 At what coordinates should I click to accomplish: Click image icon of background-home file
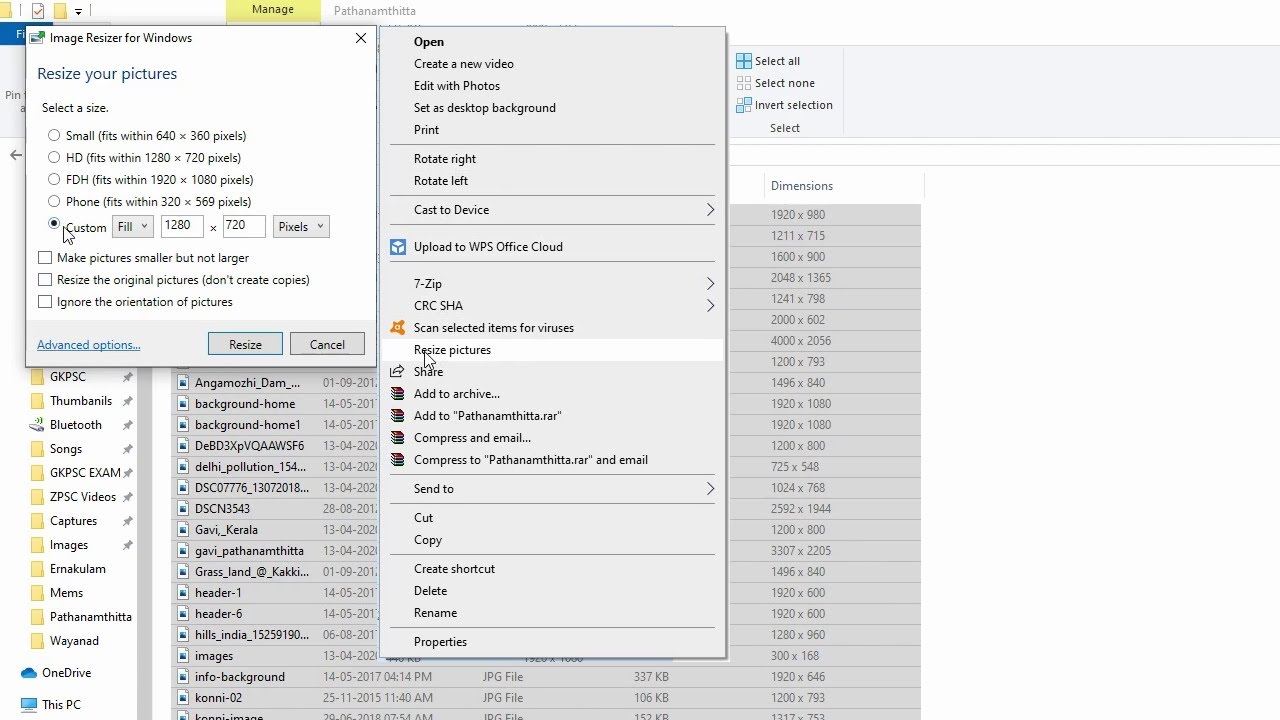point(184,404)
